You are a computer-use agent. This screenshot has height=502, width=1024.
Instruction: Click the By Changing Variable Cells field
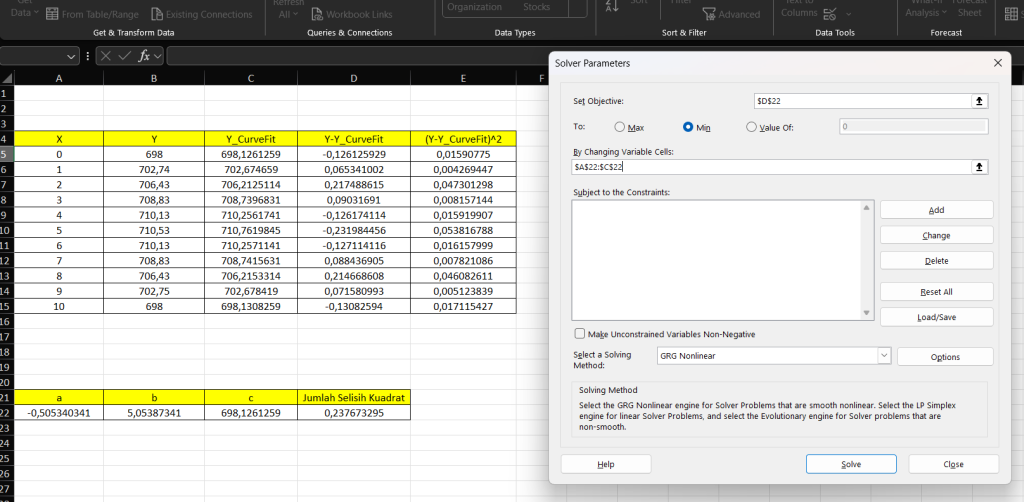(770, 167)
